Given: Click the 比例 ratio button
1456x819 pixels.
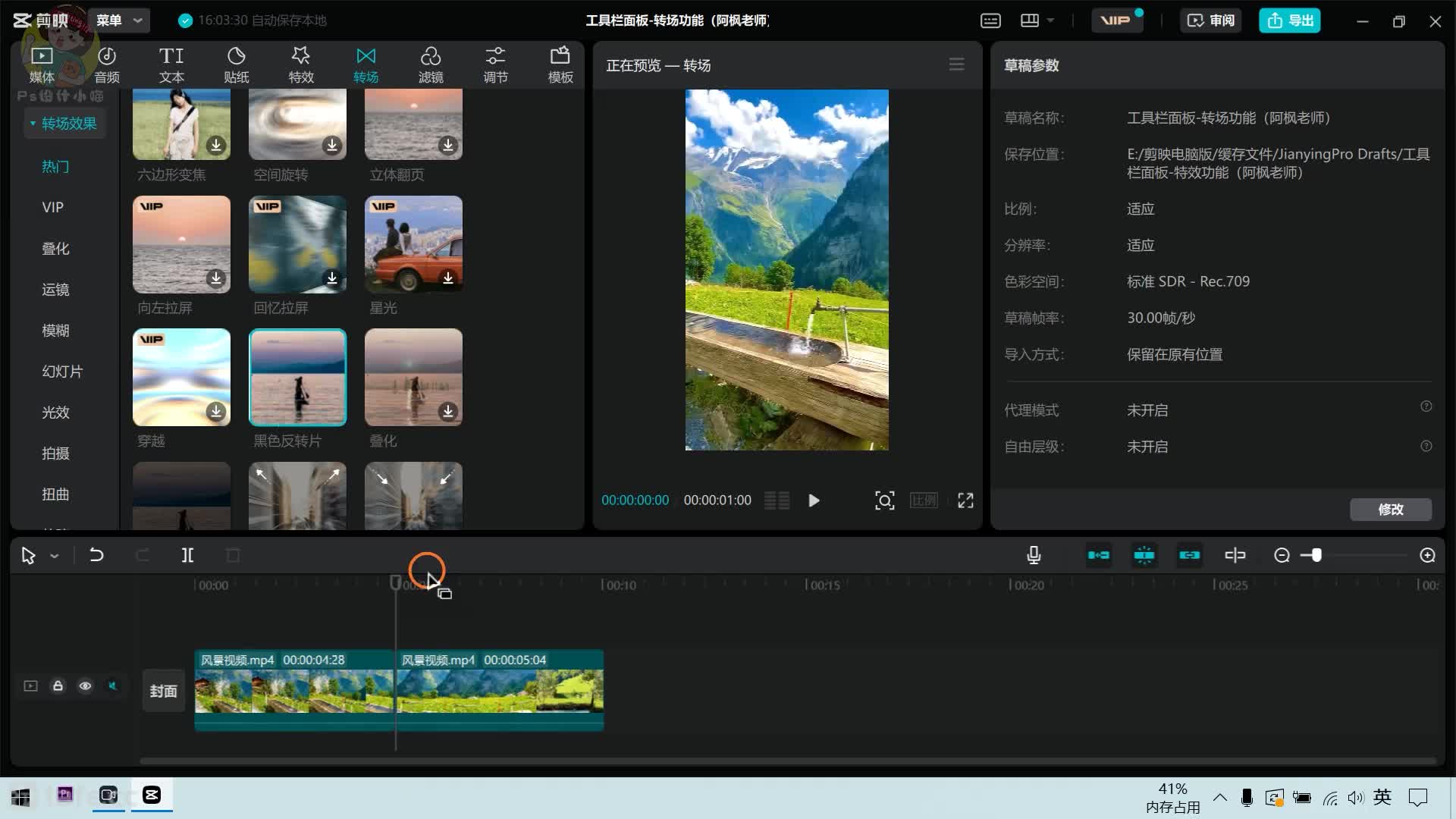Looking at the screenshot, I should (x=924, y=500).
